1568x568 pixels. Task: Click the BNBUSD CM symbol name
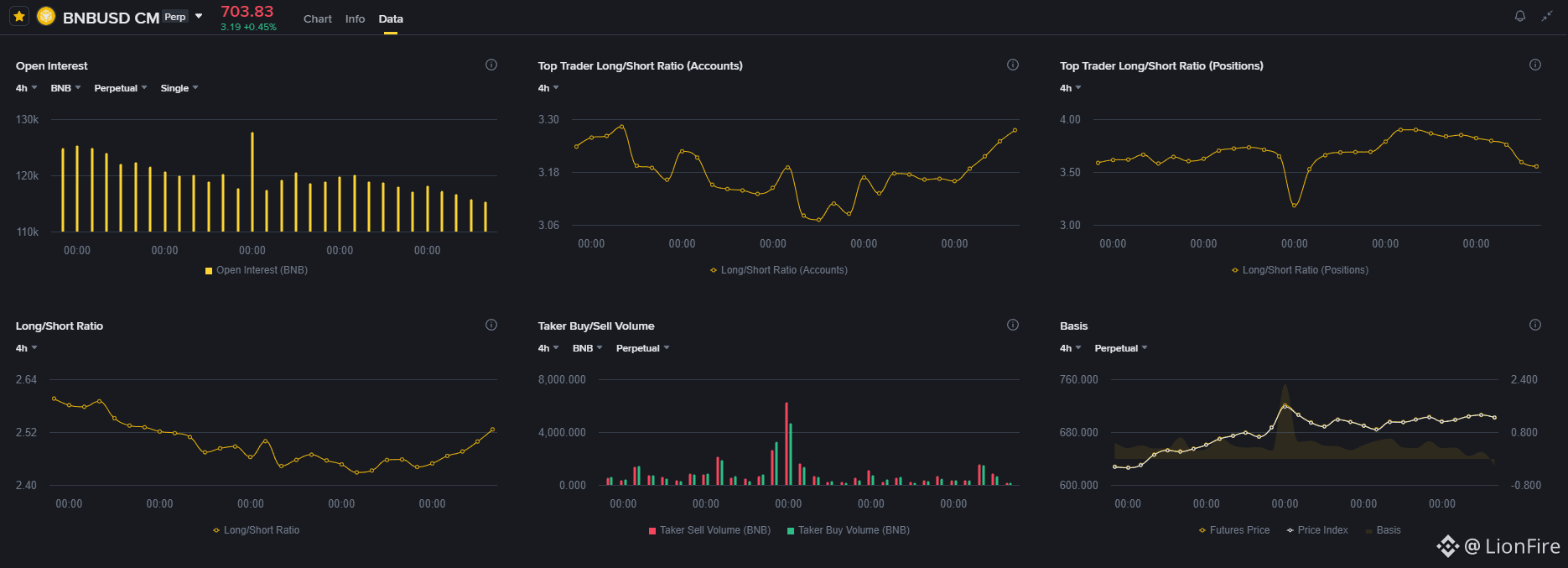(x=111, y=18)
